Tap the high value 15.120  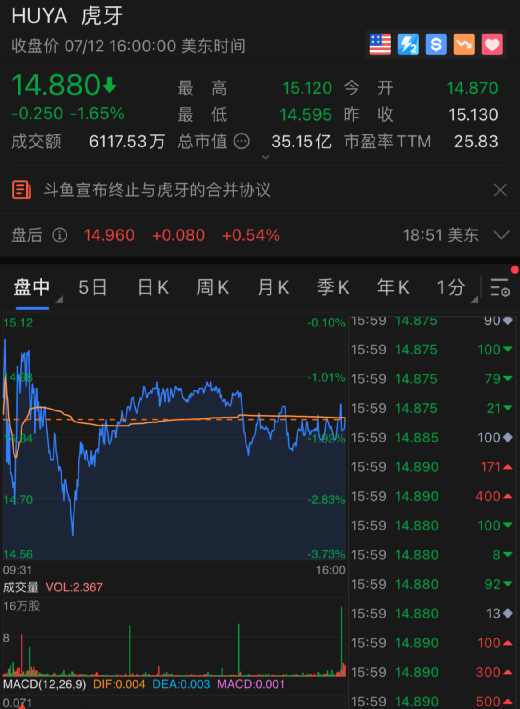point(307,88)
